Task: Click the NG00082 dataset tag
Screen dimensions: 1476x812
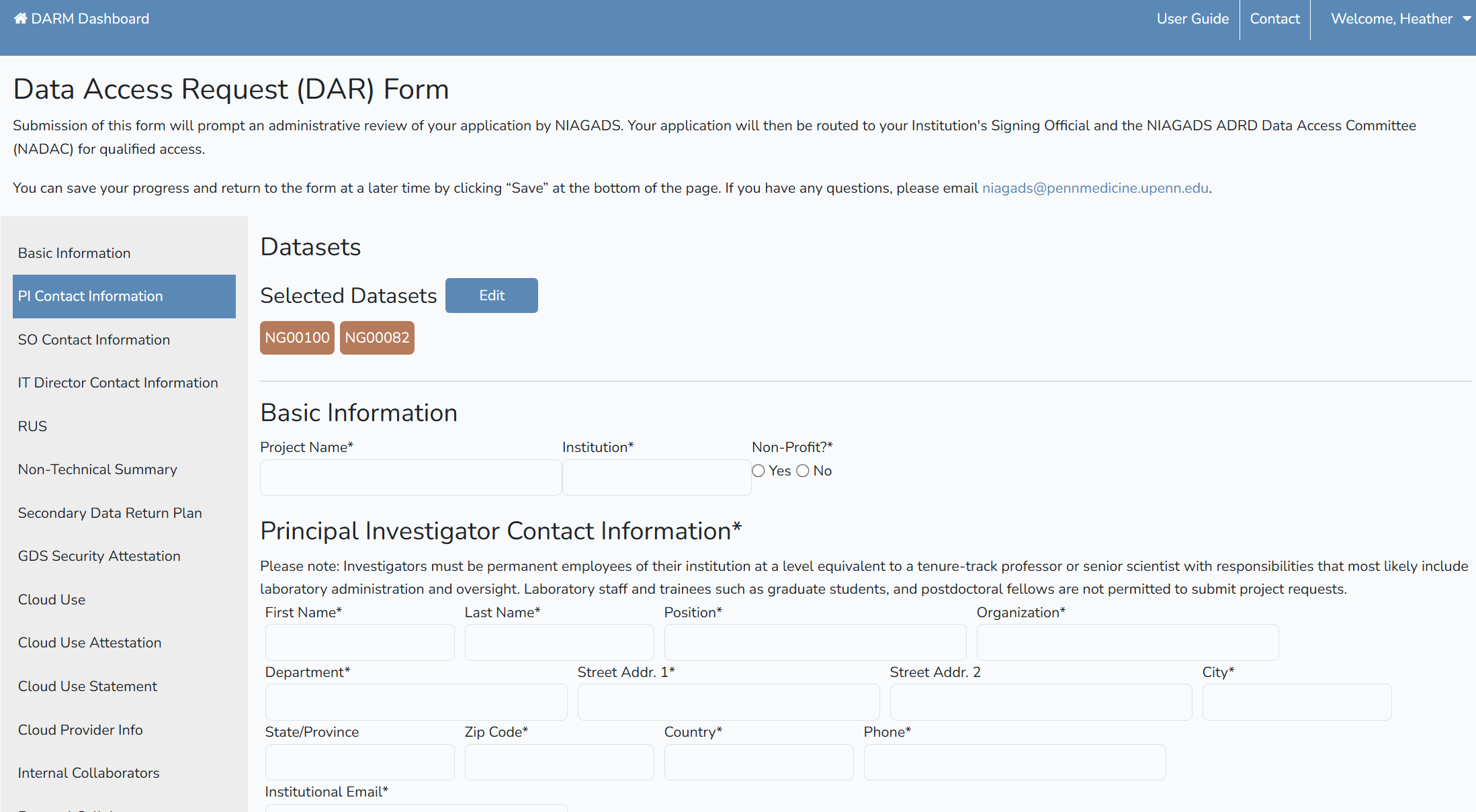Action: click(x=377, y=338)
